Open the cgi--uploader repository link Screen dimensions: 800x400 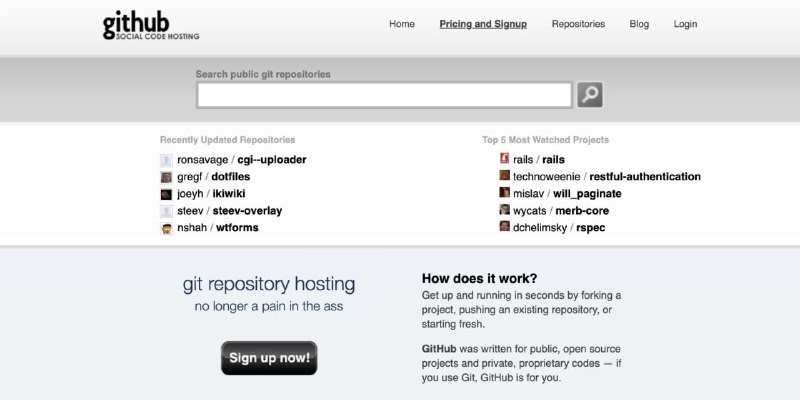point(272,160)
